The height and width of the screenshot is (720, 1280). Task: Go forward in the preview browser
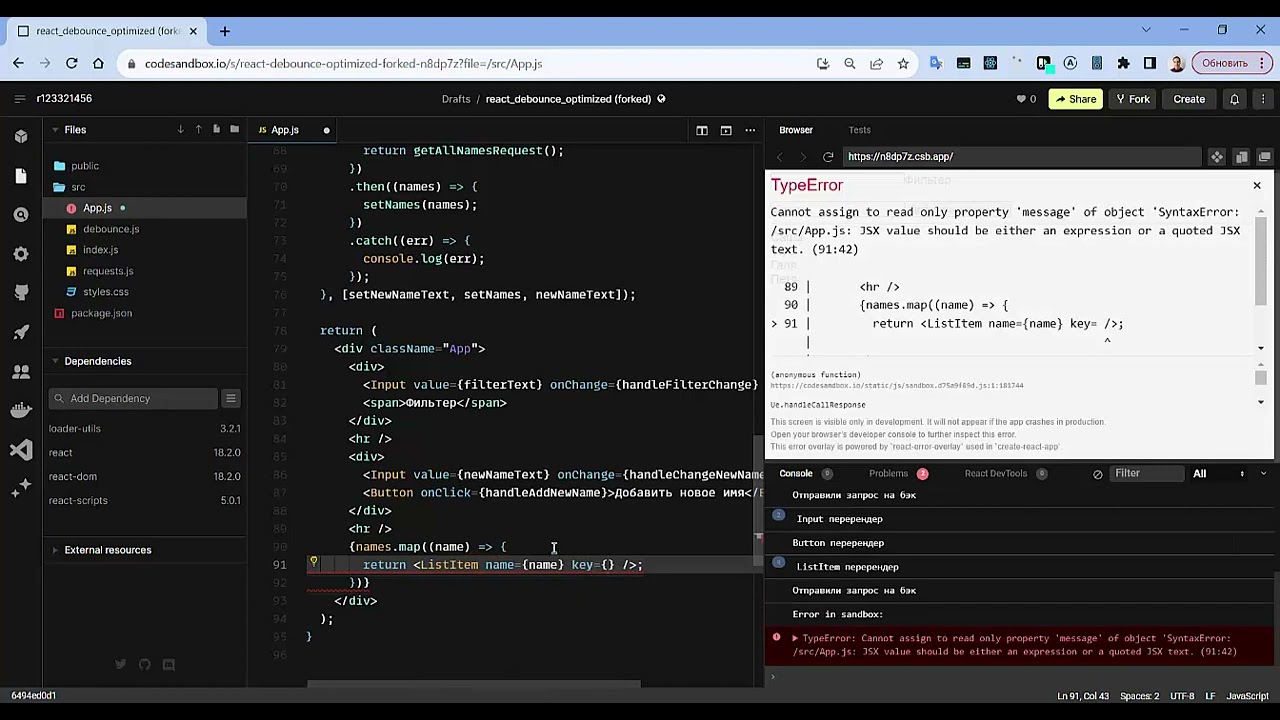pyautogui.click(x=803, y=157)
